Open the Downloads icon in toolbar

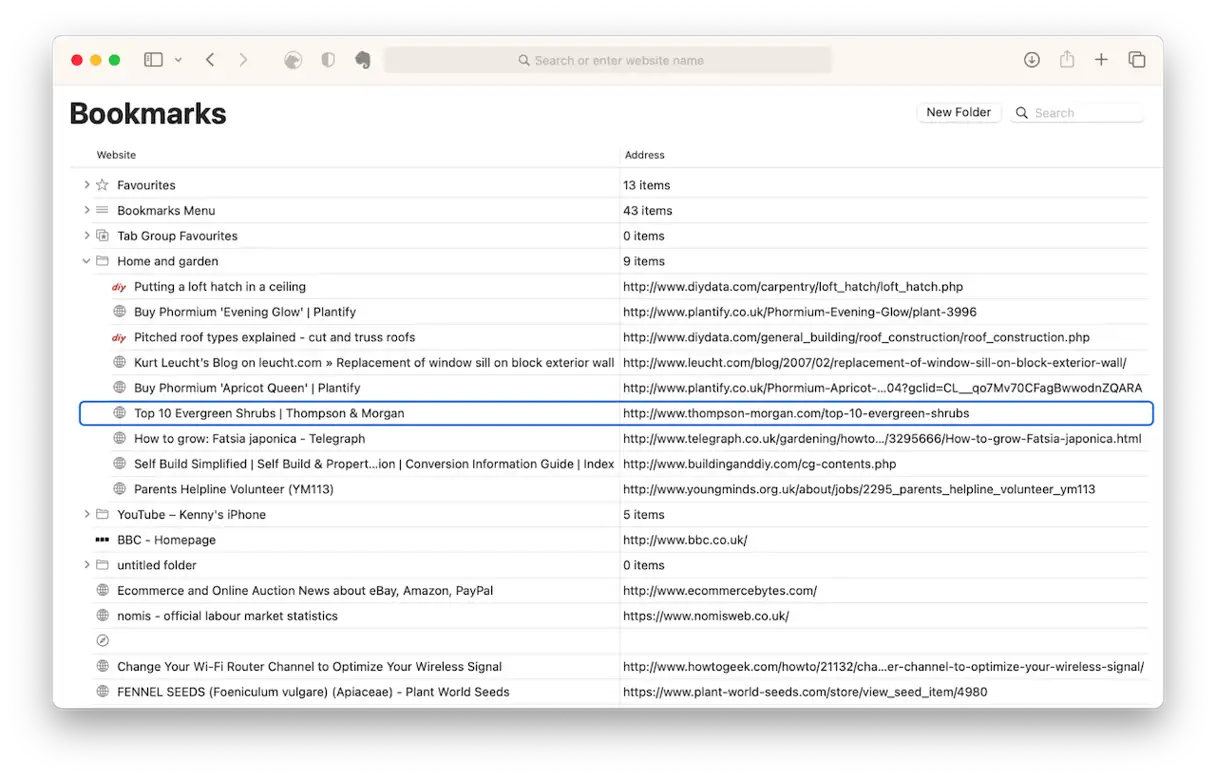click(1032, 60)
